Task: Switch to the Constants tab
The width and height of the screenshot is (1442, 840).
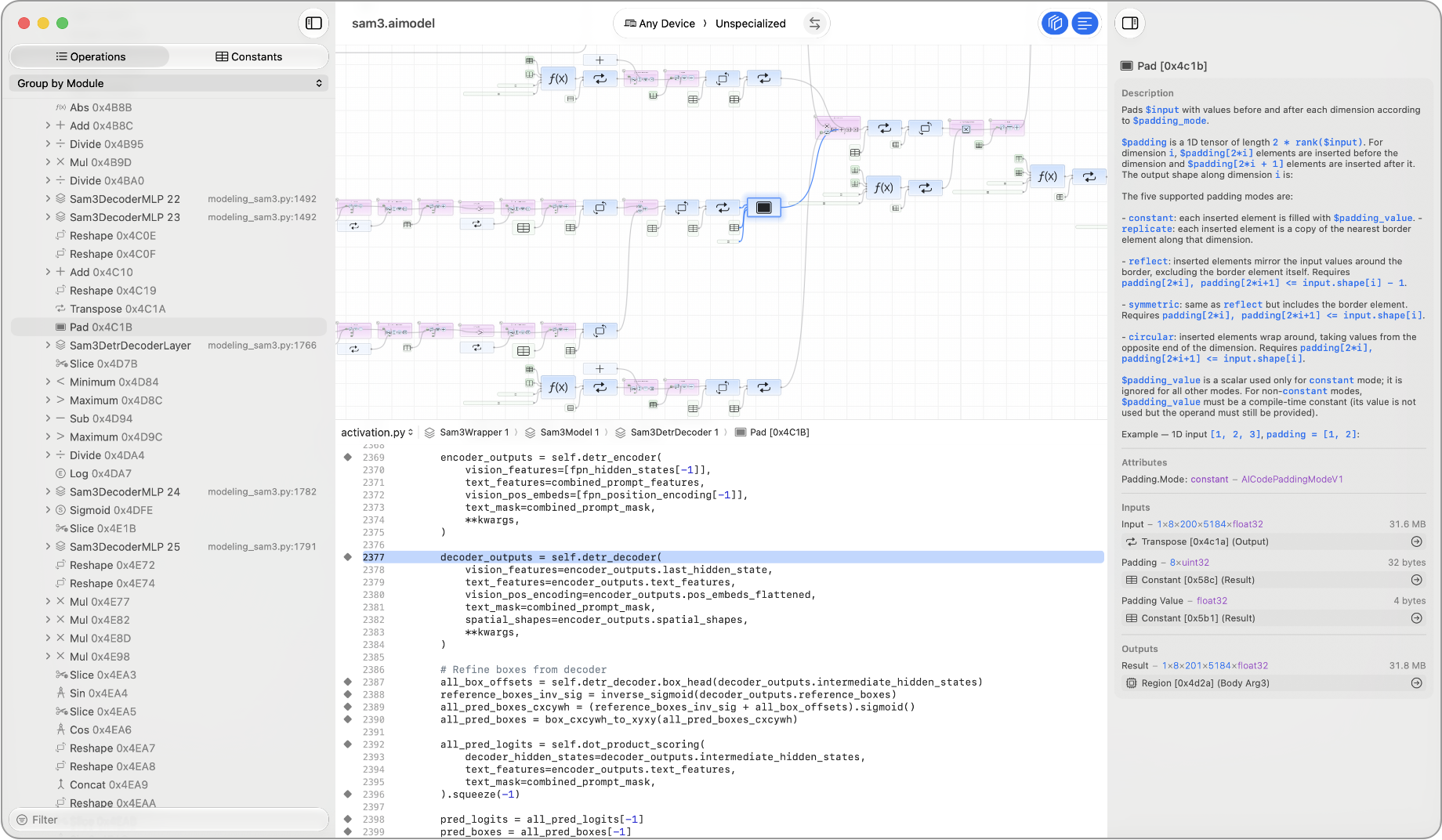Action: click(x=248, y=56)
